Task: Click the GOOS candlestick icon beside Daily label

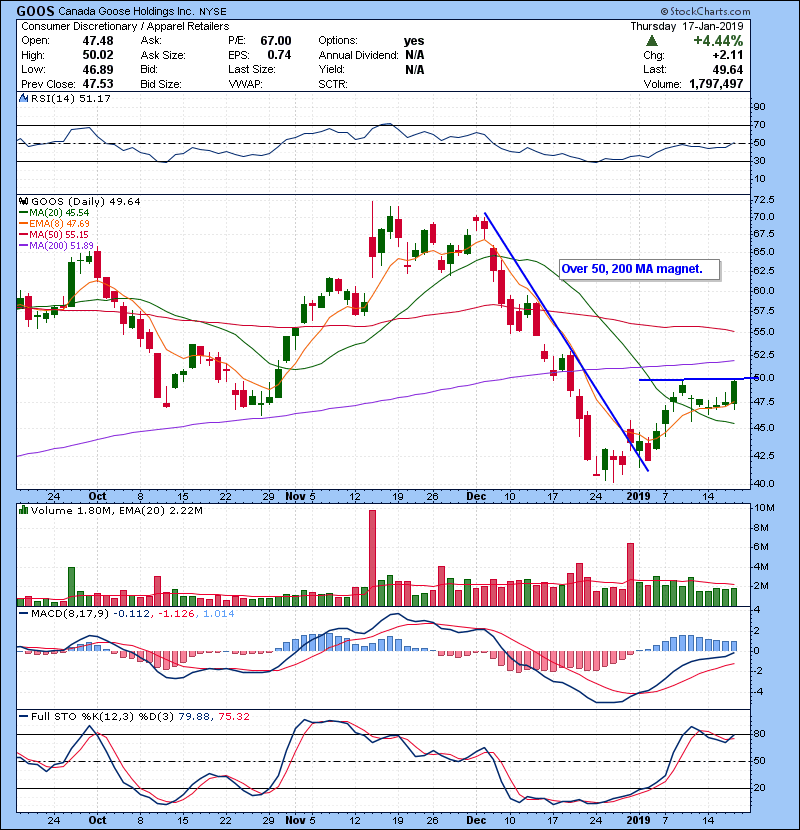Action: pyautogui.click(x=23, y=202)
